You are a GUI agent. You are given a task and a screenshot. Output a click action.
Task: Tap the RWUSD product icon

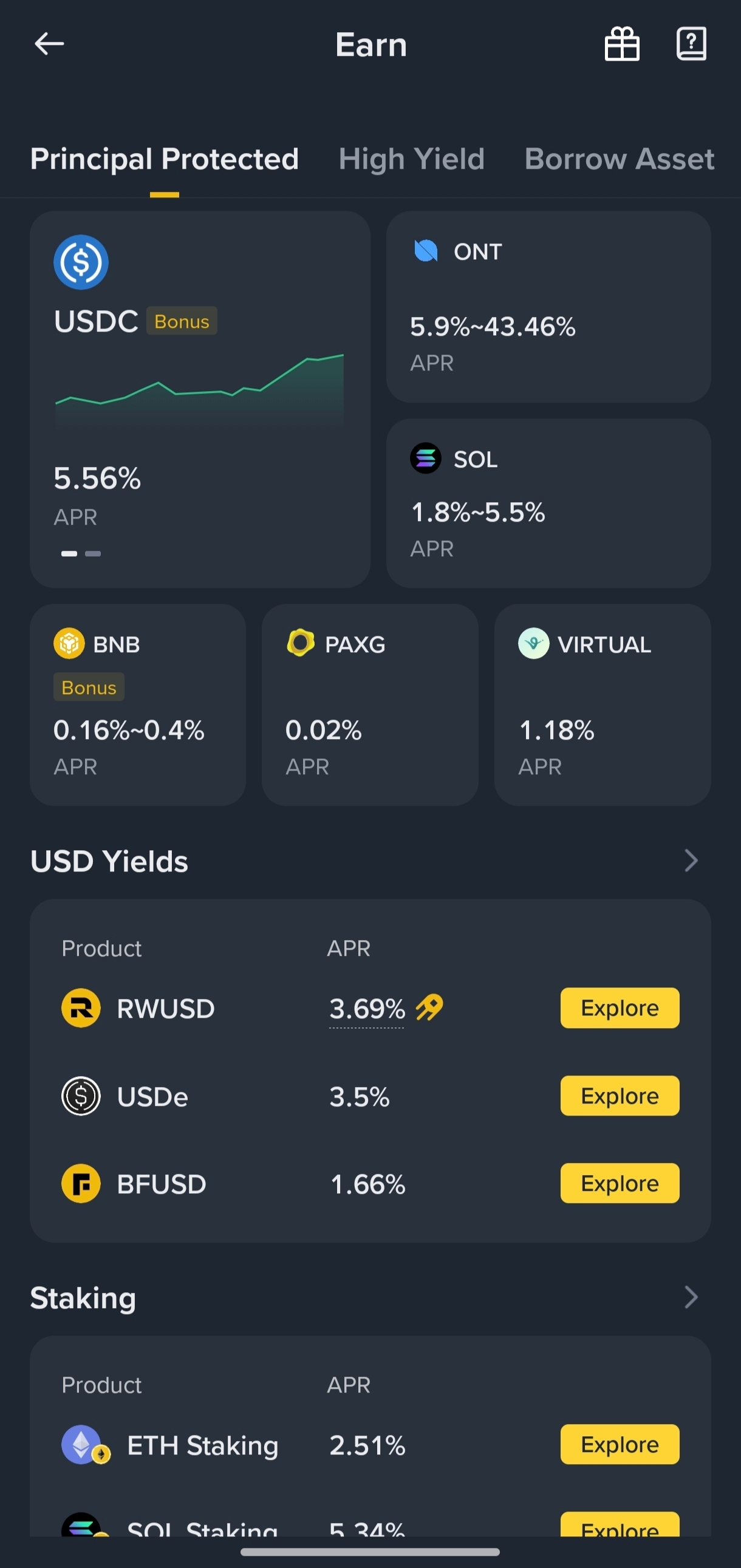(x=81, y=1008)
